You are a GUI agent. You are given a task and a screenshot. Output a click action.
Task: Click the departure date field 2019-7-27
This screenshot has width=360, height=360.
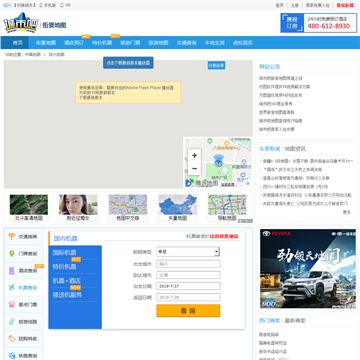[188, 286]
